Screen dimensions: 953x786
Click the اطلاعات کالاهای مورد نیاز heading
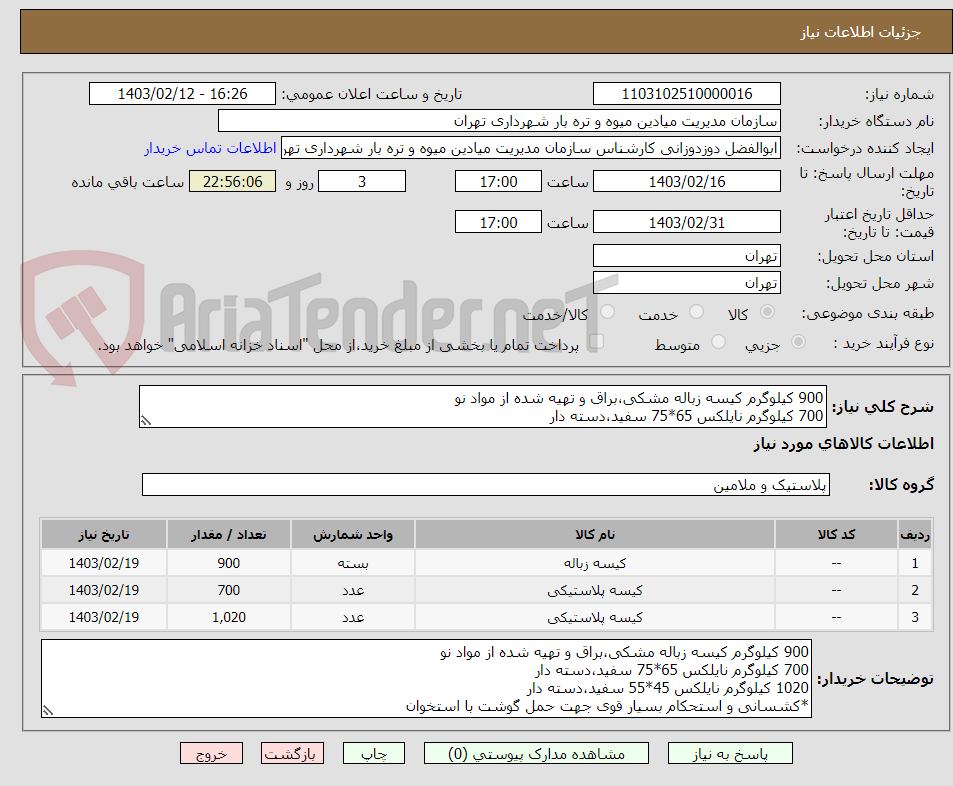click(844, 444)
